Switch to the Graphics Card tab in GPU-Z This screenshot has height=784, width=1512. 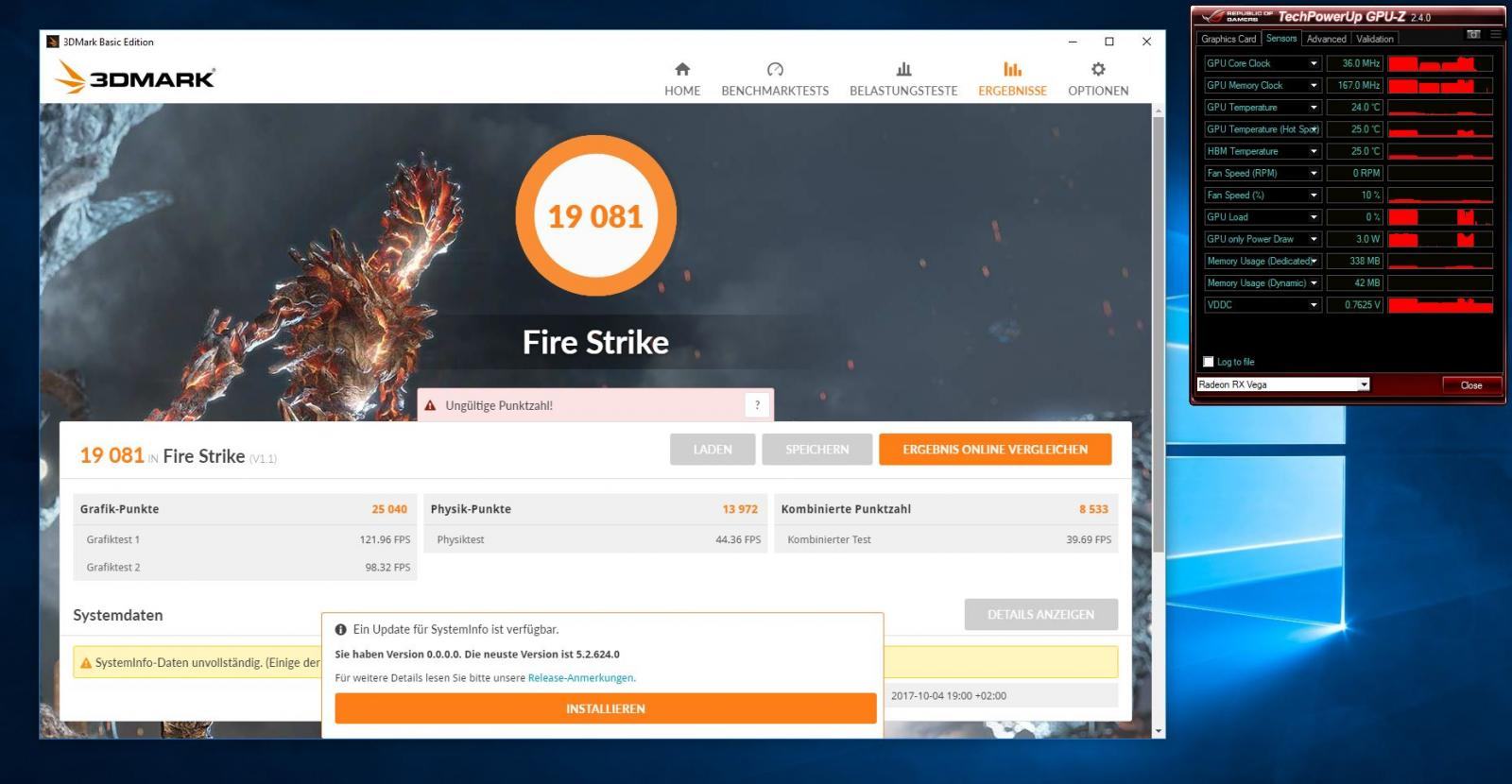[1228, 39]
